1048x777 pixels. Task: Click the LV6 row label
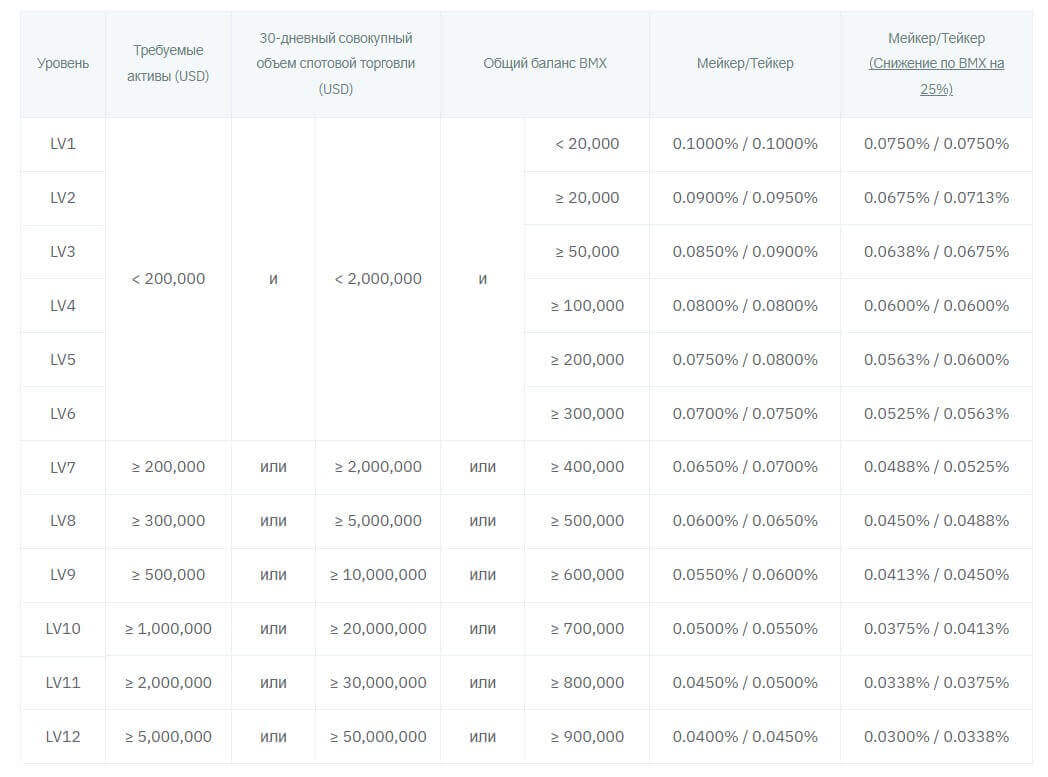tap(63, 414)
